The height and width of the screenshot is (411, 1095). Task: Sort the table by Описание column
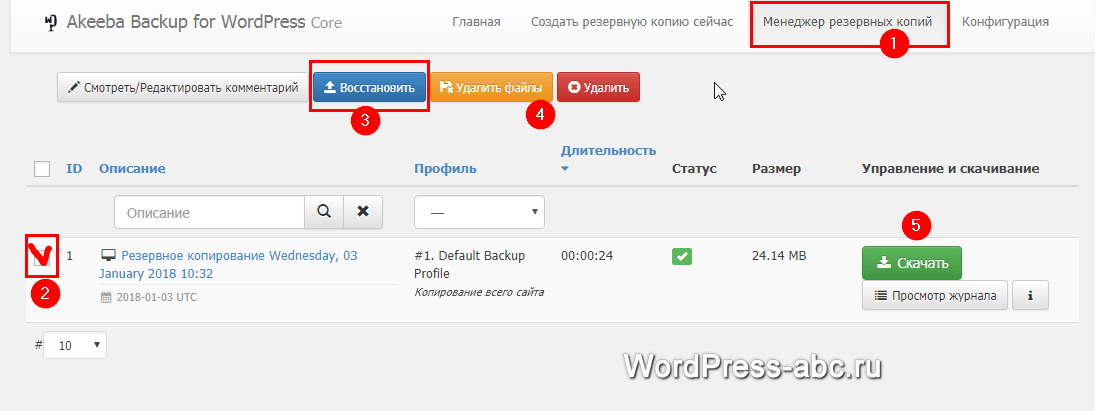(x=132, y=168)
